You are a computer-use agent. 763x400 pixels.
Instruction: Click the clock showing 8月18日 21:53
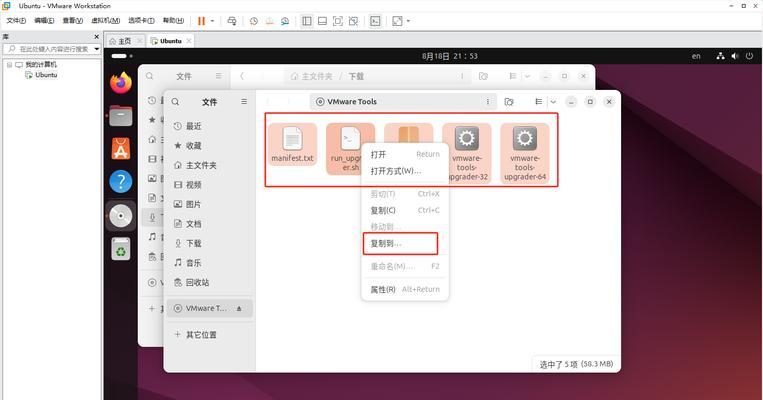pyautogui.click(x=450, y=56)
